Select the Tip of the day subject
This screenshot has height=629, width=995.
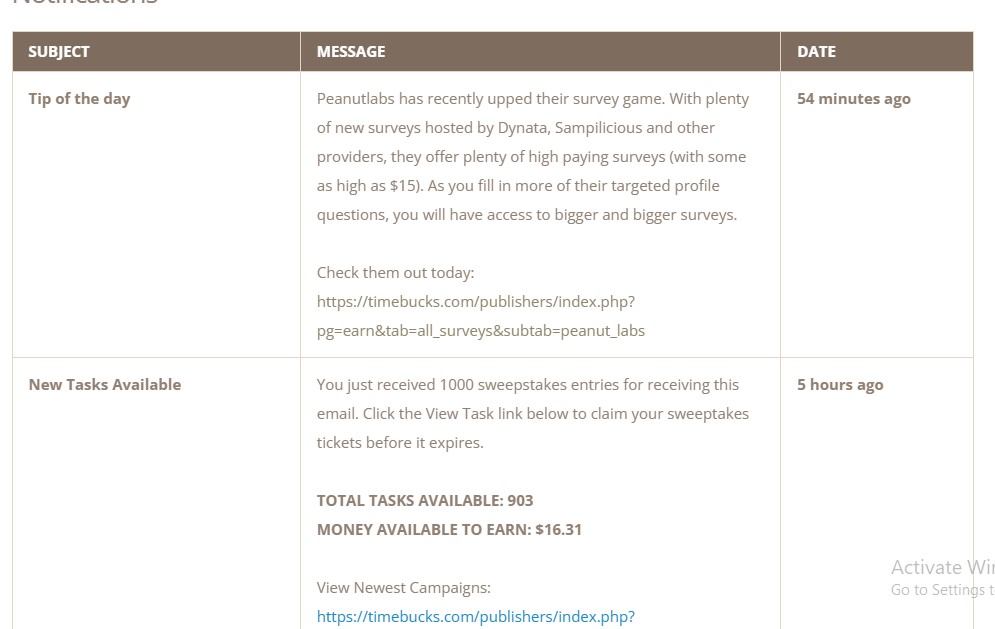[79, 99]
